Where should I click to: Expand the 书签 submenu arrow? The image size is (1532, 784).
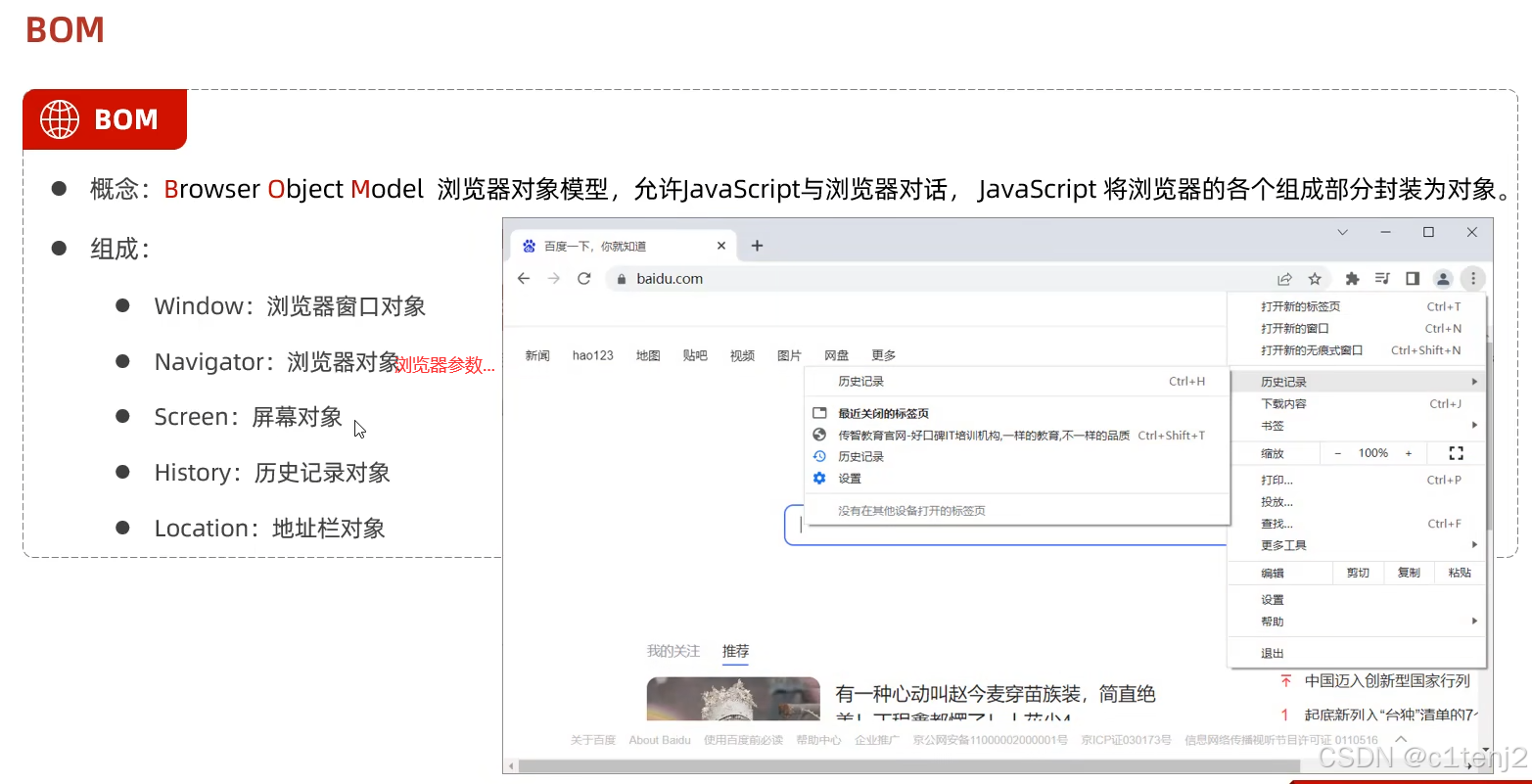click(x=1475, y=425)
